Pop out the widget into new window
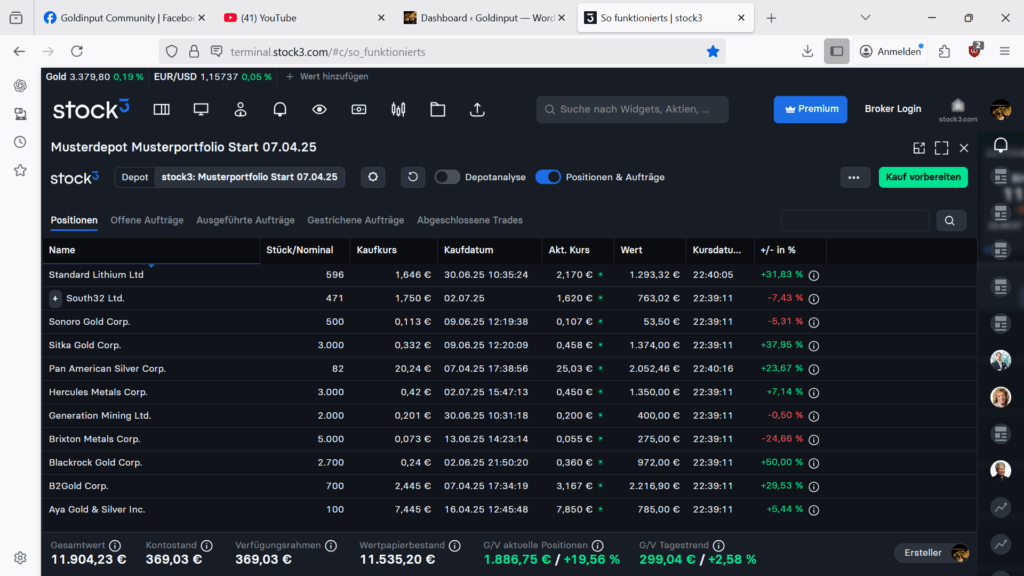Viewport: 1024px width, 576px height. pyautogui.click(x=919, y=148)
